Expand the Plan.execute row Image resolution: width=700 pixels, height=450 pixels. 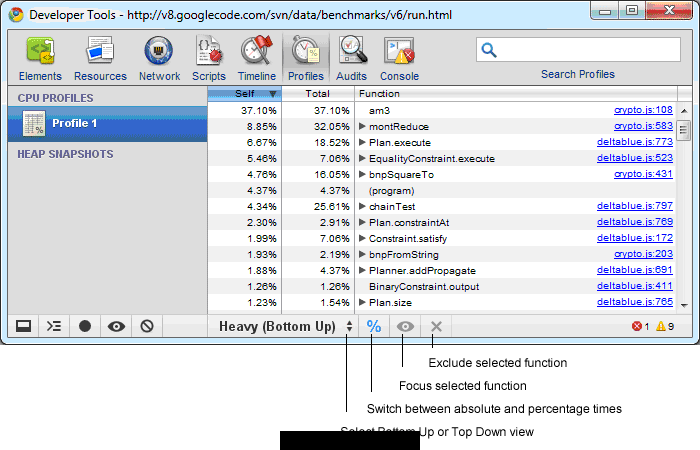[x=362, y=142]
